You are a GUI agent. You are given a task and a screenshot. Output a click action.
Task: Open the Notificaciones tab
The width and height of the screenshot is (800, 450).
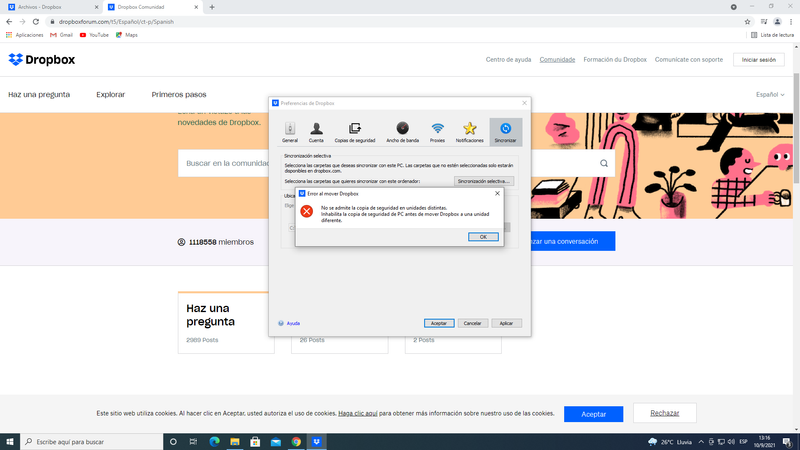pos(469,132)
